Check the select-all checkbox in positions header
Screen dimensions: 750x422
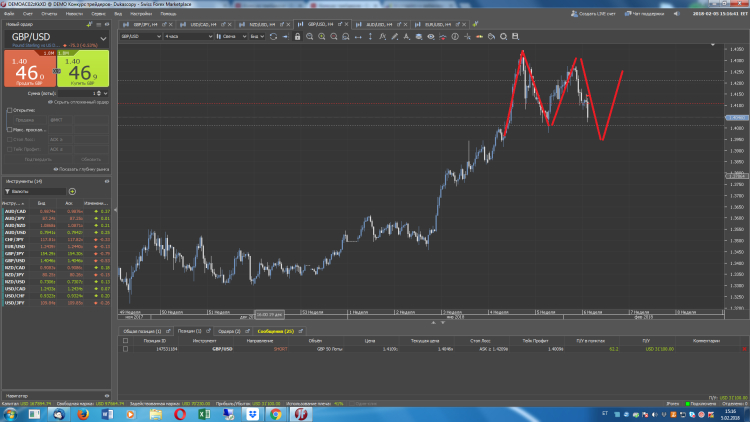click(125, 341)
